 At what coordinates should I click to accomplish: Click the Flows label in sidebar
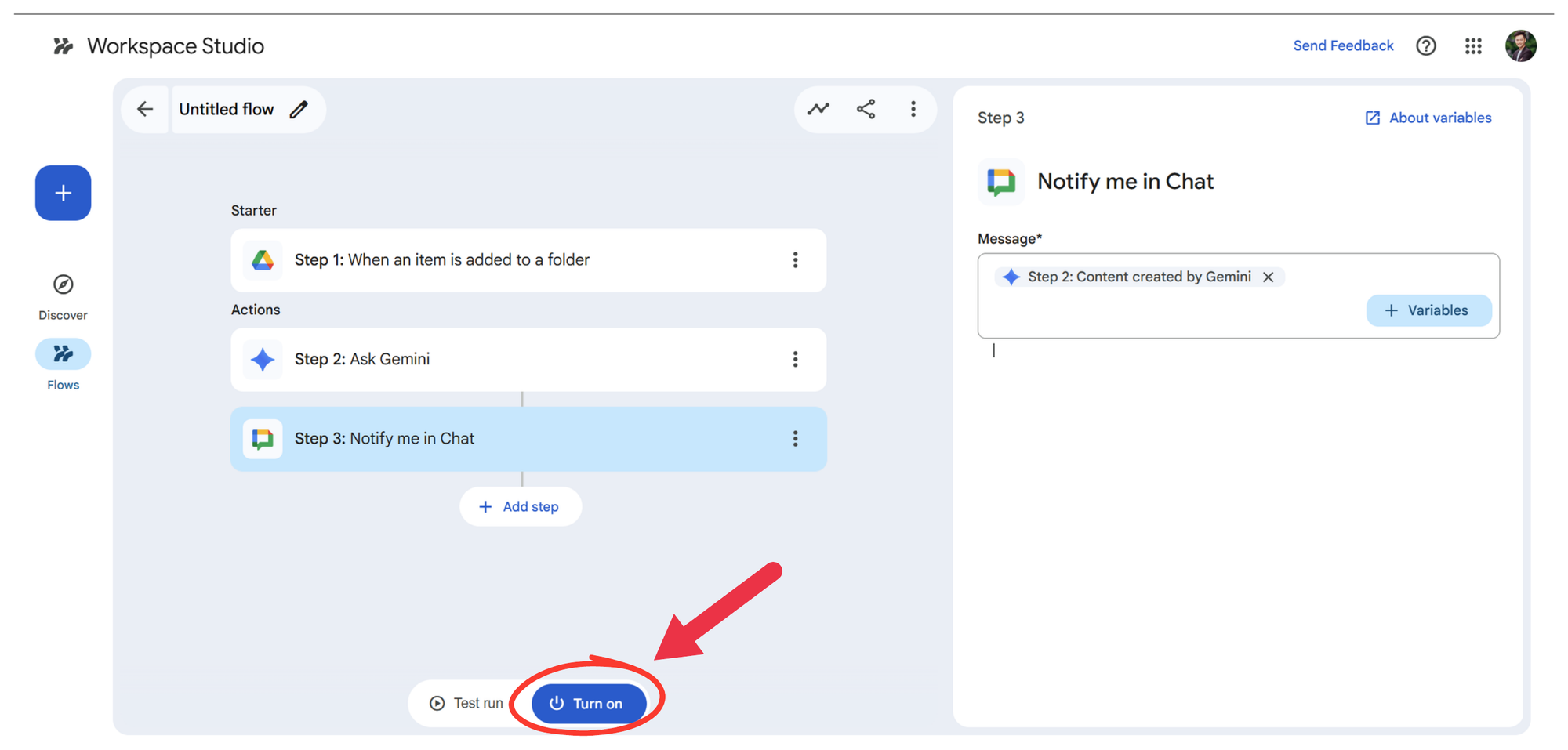(x=63, y=385)
